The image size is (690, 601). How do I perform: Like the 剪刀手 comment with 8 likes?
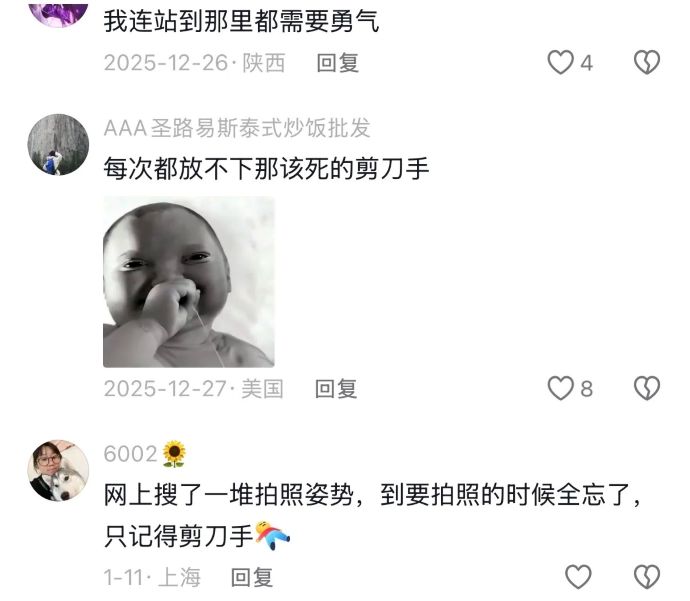coord(560,388)
